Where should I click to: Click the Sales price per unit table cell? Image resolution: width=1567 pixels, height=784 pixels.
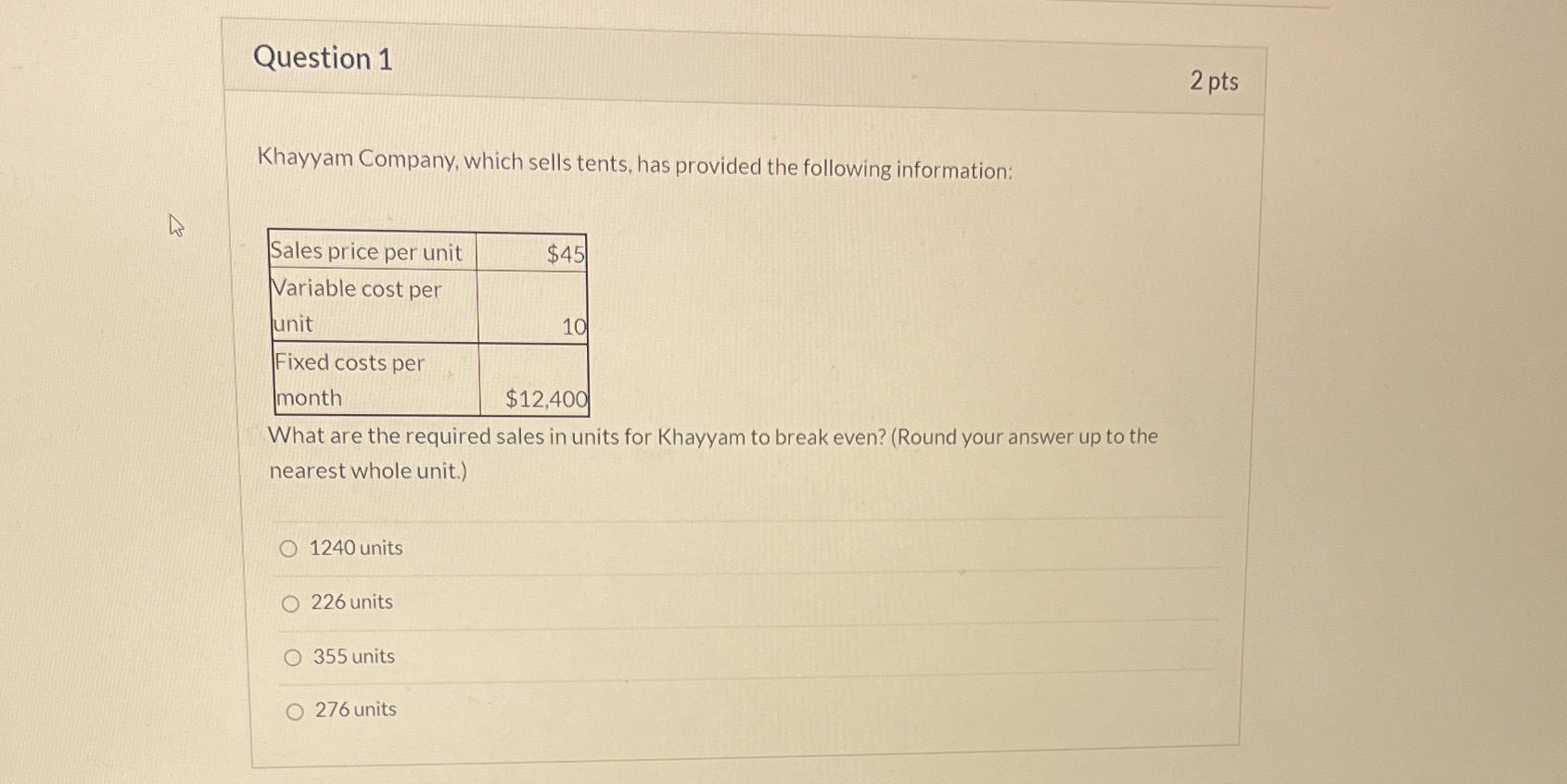367,251
